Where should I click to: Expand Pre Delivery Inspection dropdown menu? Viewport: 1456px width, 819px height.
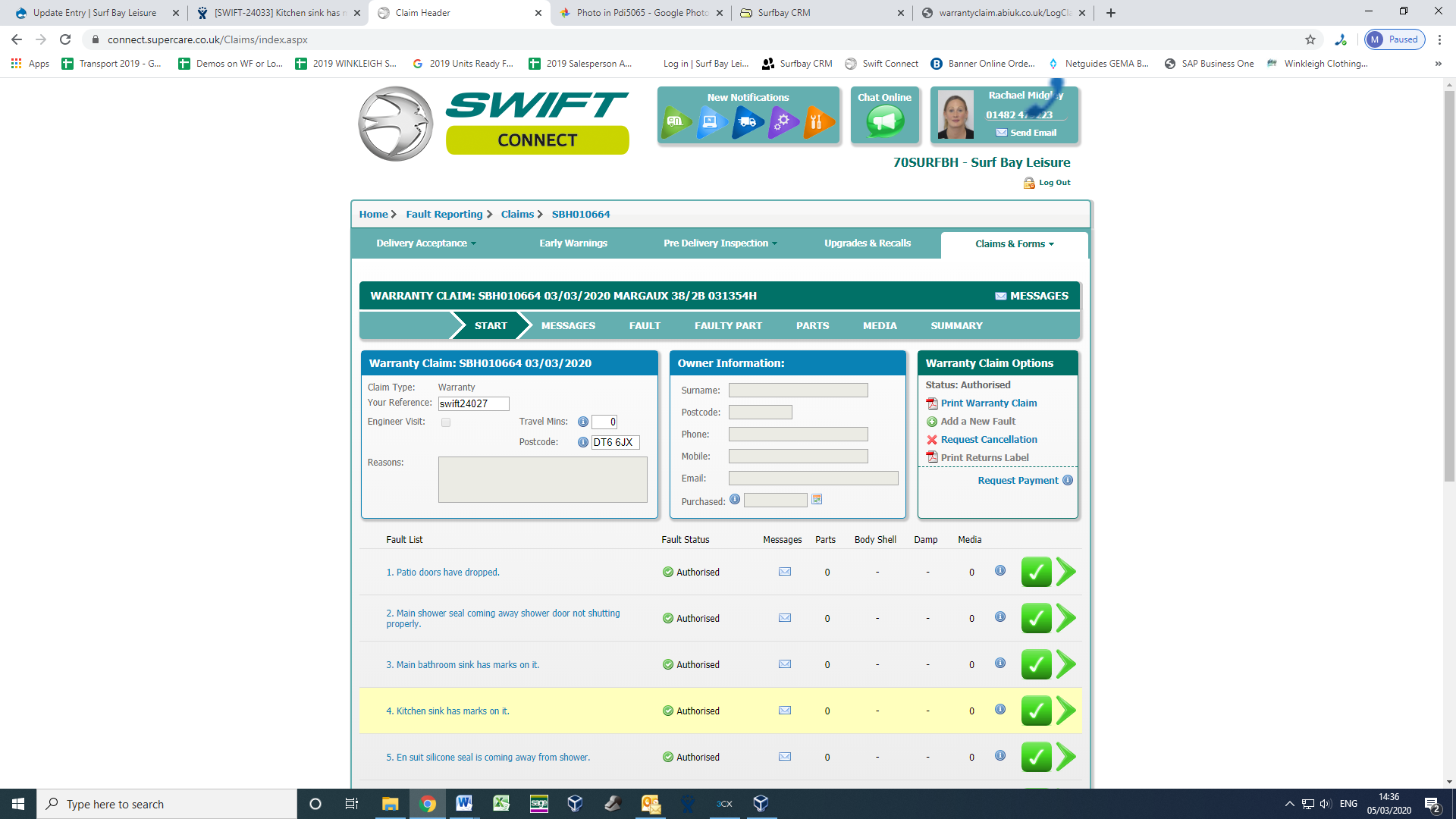pos(720,243)
